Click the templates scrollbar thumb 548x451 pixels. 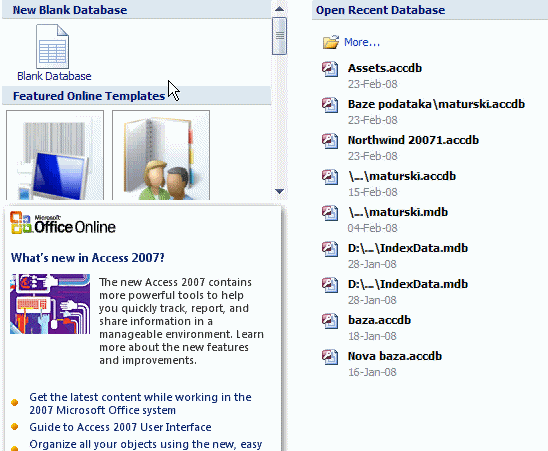pyautogui.click(x=279, y=36)
